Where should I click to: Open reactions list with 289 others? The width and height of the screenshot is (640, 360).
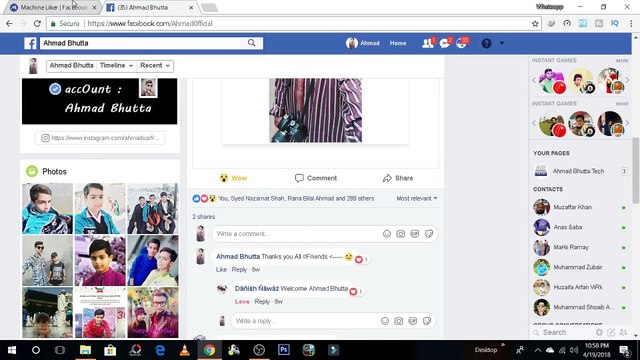[296, 198]
